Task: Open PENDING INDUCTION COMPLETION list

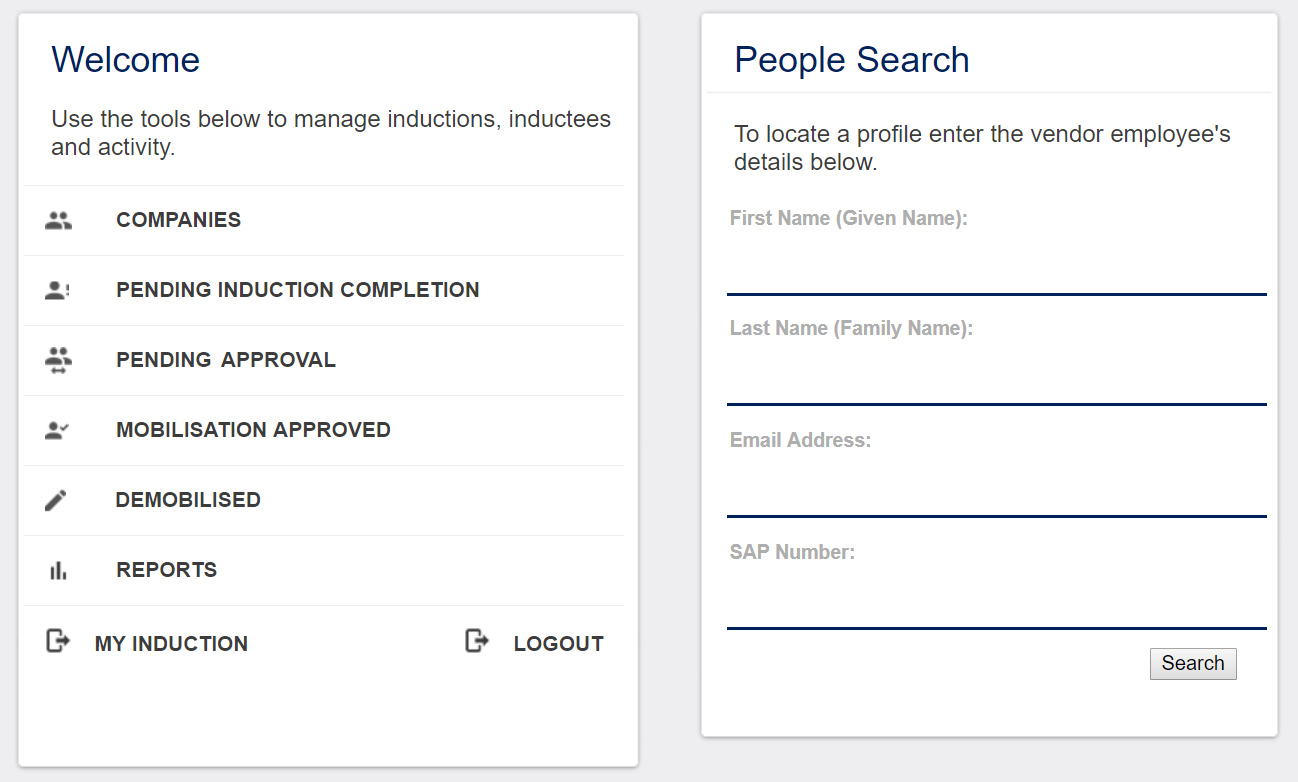Action: click(x=324, y=290)
